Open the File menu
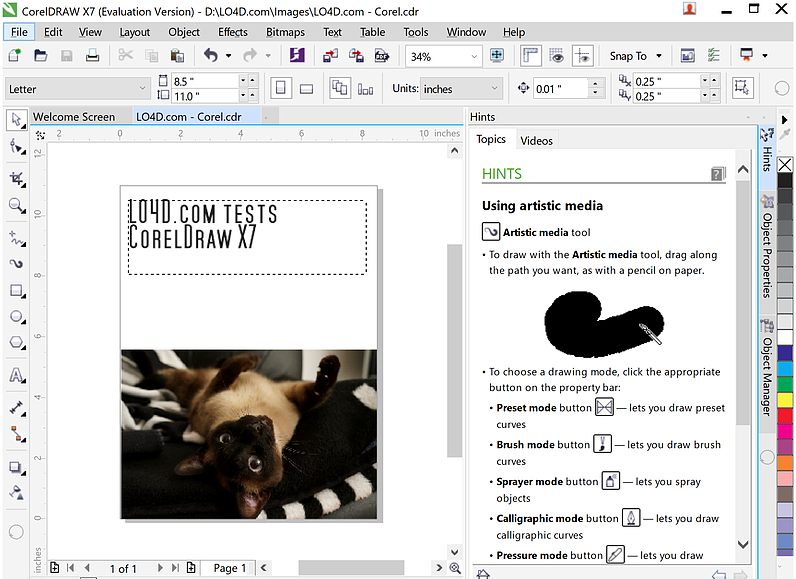 [x=19, y=32]
